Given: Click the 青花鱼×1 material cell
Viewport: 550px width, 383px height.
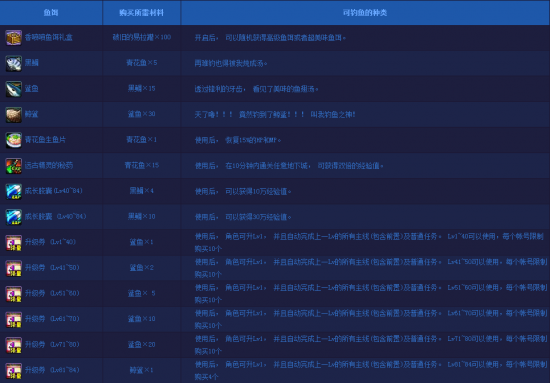Looking at the screenshot, I should point(142,140).
